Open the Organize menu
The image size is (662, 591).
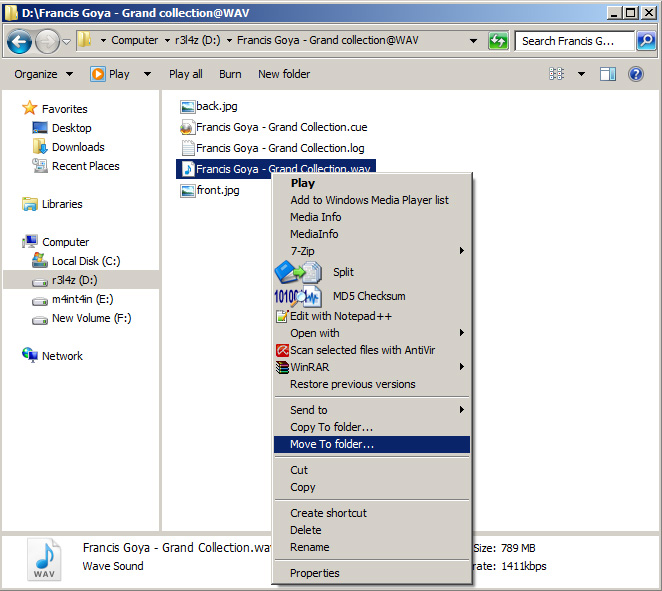(43, 74)
